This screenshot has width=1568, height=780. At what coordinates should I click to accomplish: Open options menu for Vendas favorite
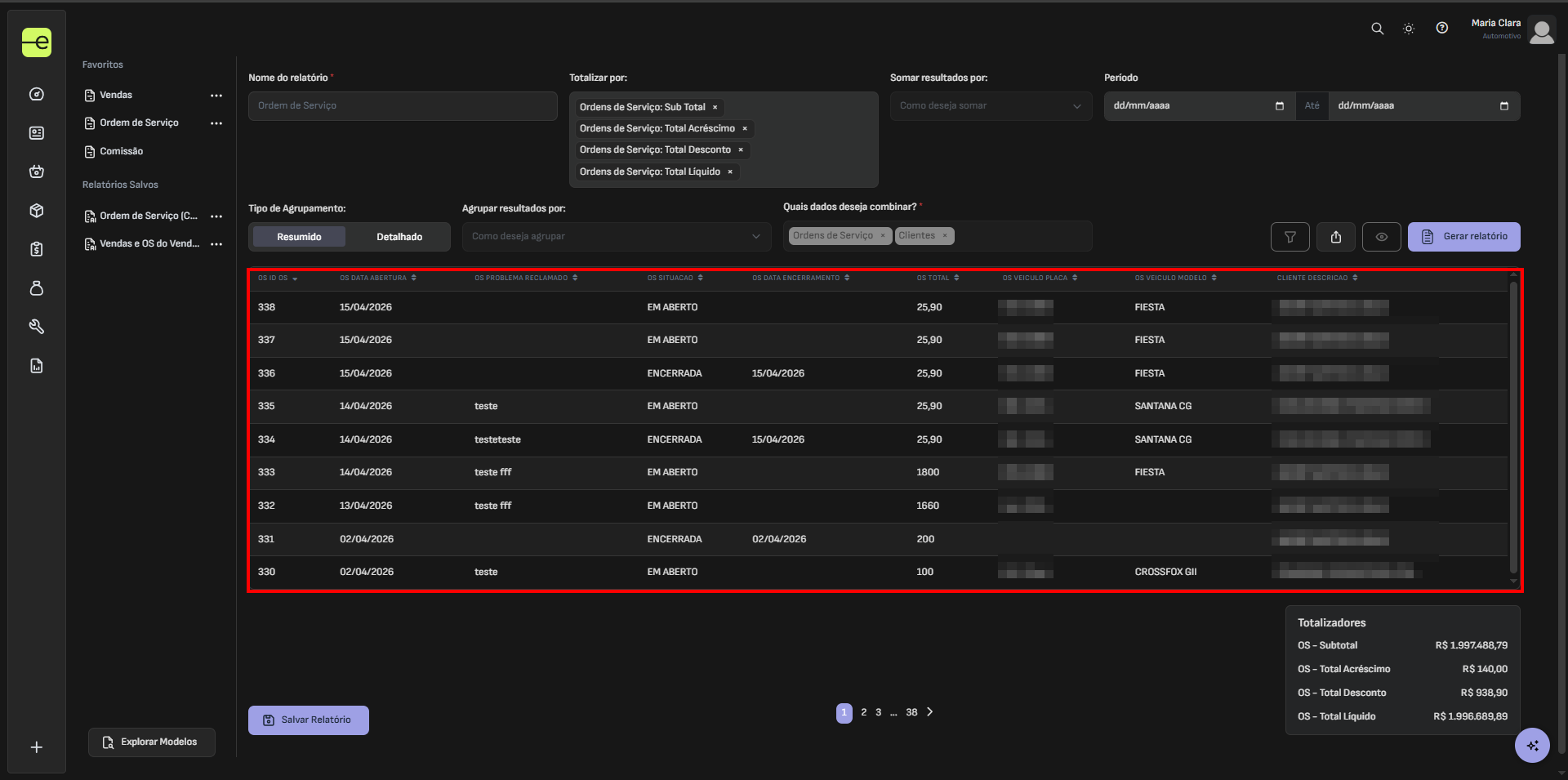click(x=216, y=96)
